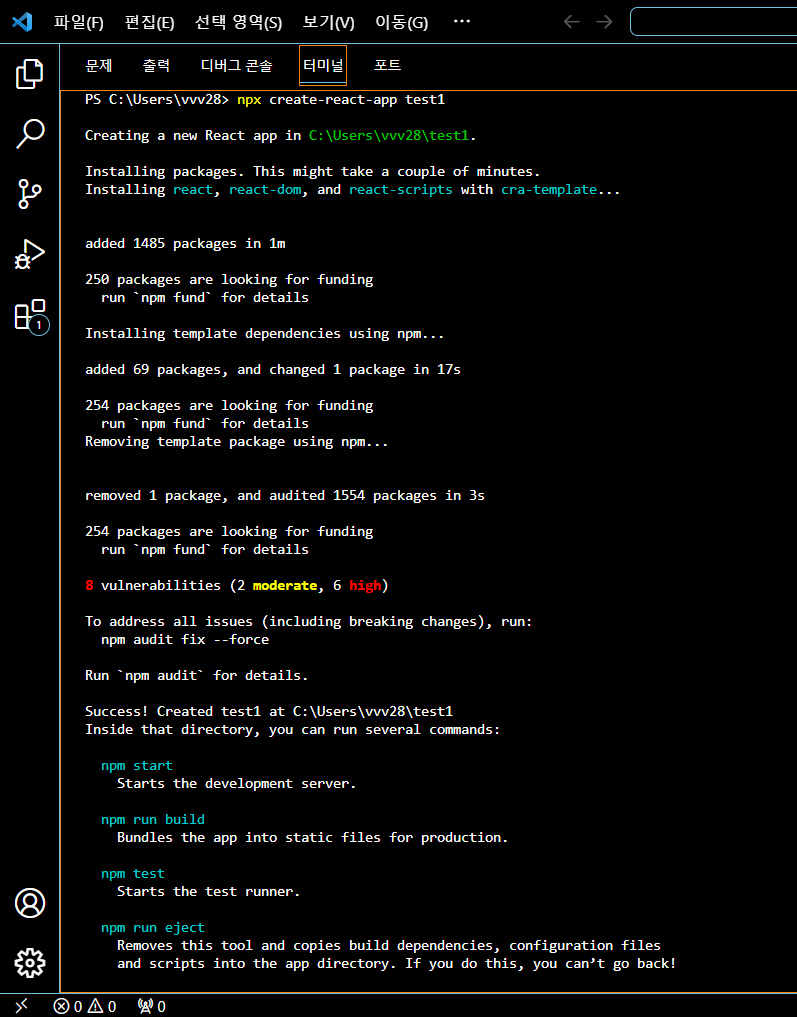This screenshot has height=1017, width=797.
Task: Click the 'npx create-react-app test1' command line
Action: tap(340, 99)
